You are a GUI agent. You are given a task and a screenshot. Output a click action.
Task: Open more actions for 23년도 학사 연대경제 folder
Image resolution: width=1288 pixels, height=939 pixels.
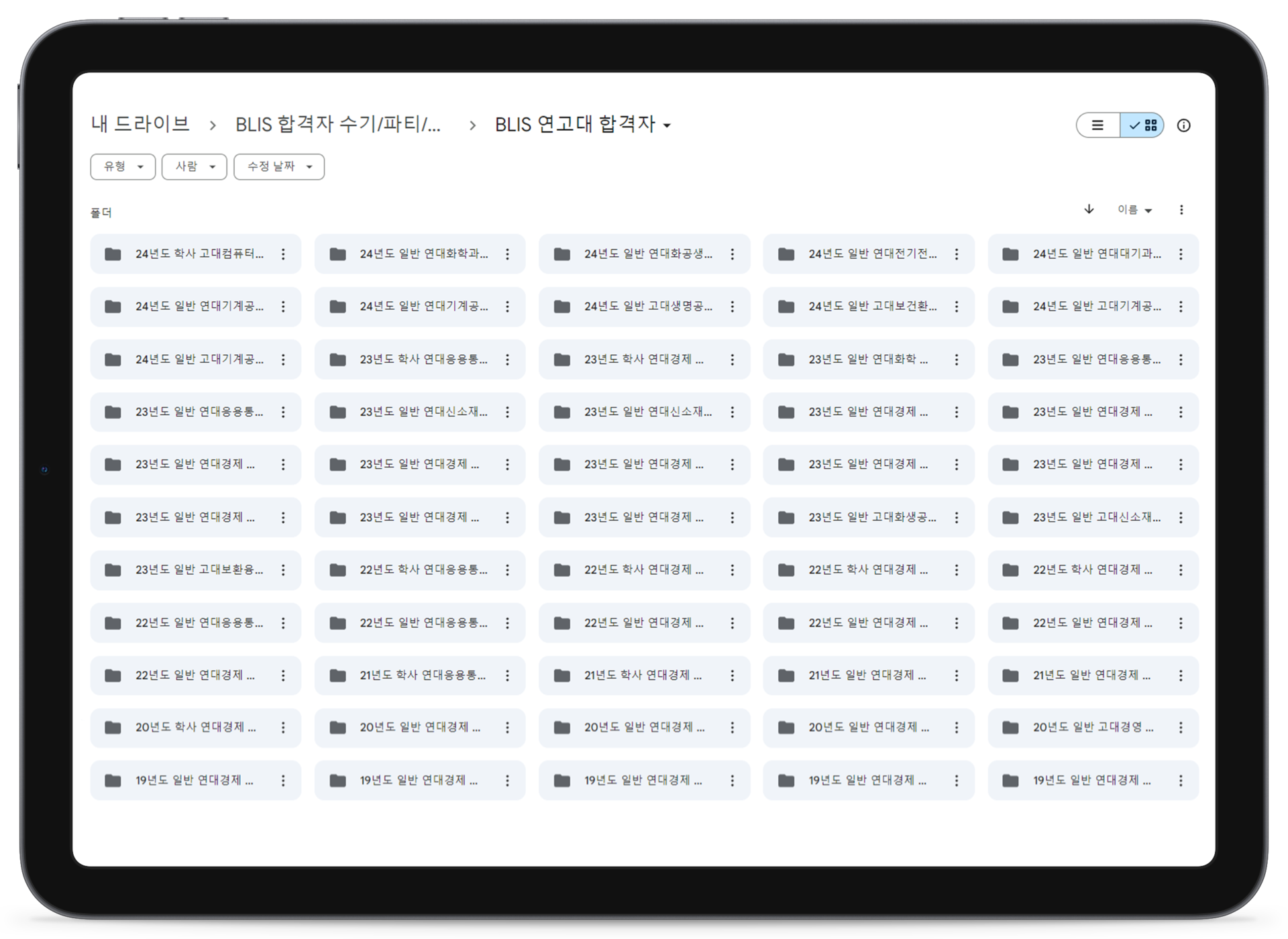point(733,360)
